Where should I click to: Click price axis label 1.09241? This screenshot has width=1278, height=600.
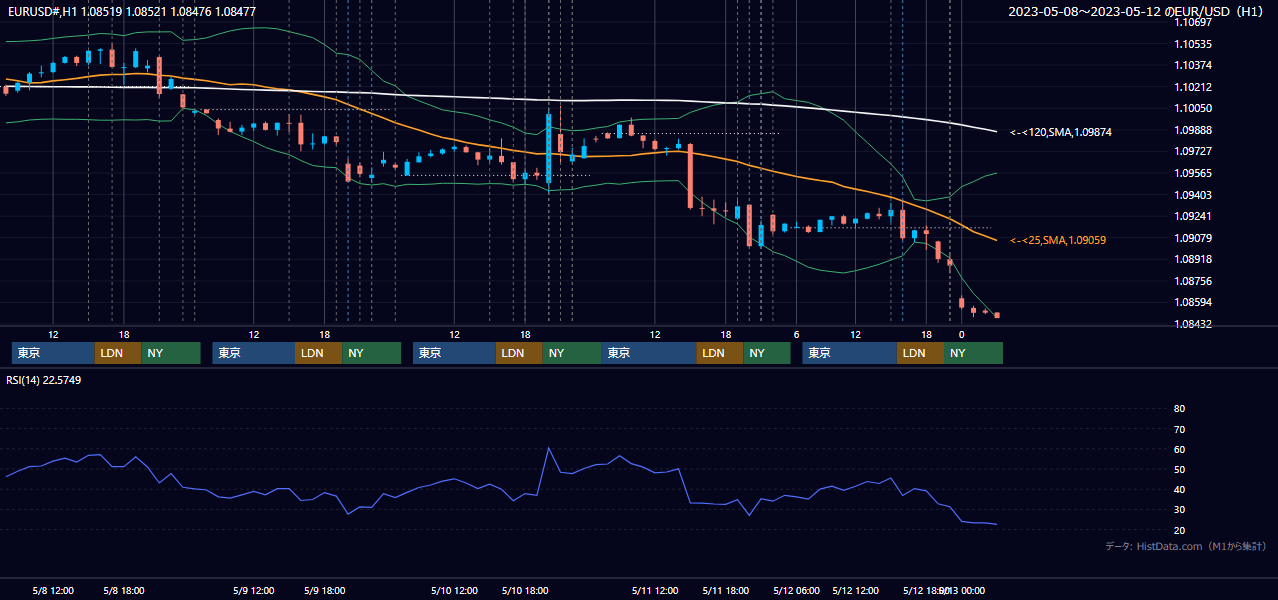click(1193, 216)
